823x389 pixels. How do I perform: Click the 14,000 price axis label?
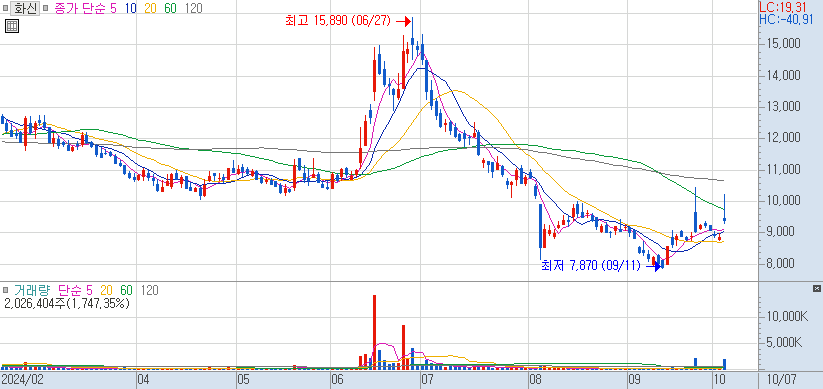coord(783,76)
